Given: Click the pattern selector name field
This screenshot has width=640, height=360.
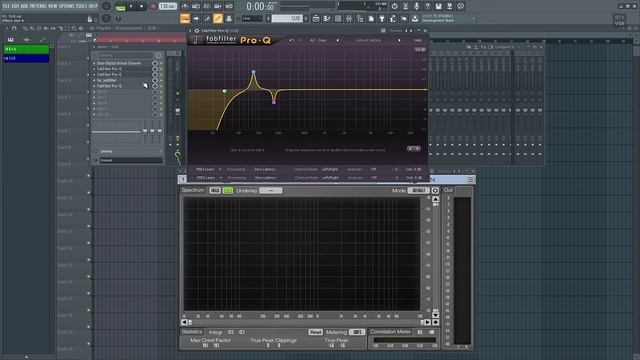Looking at the screenshot, I should [287, 18].
